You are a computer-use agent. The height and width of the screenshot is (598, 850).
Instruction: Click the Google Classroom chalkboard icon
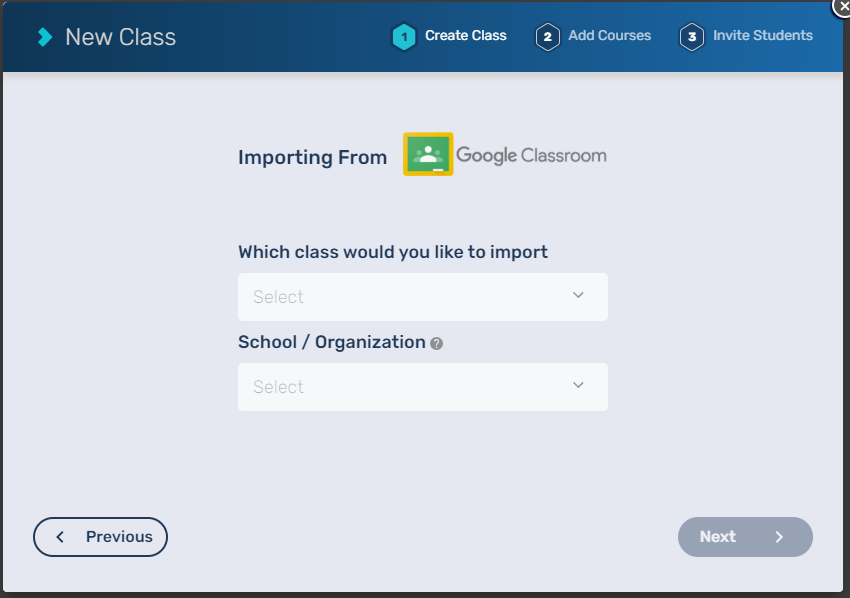[x=428, y=154]
